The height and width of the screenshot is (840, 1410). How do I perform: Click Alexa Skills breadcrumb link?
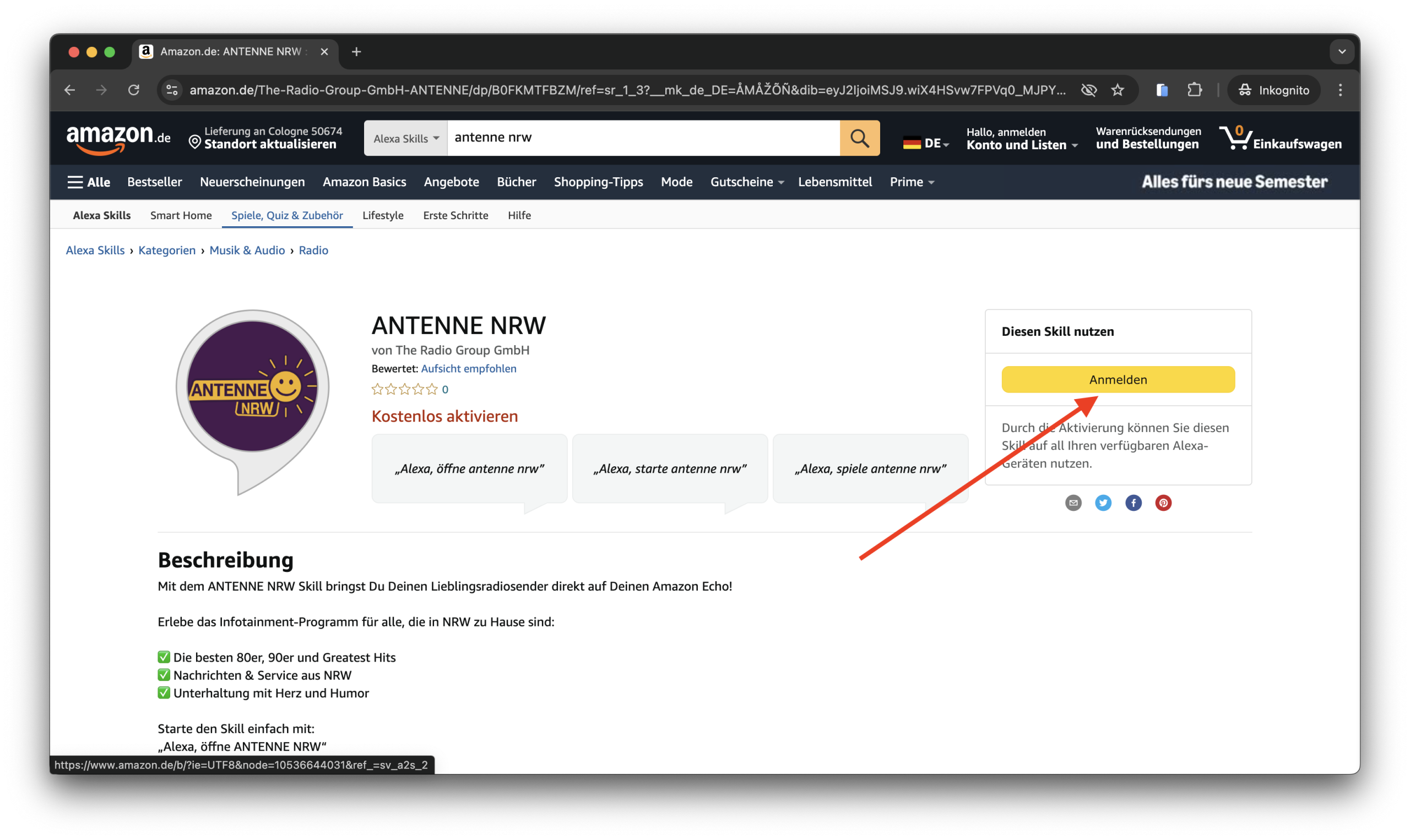pos(95,250)
